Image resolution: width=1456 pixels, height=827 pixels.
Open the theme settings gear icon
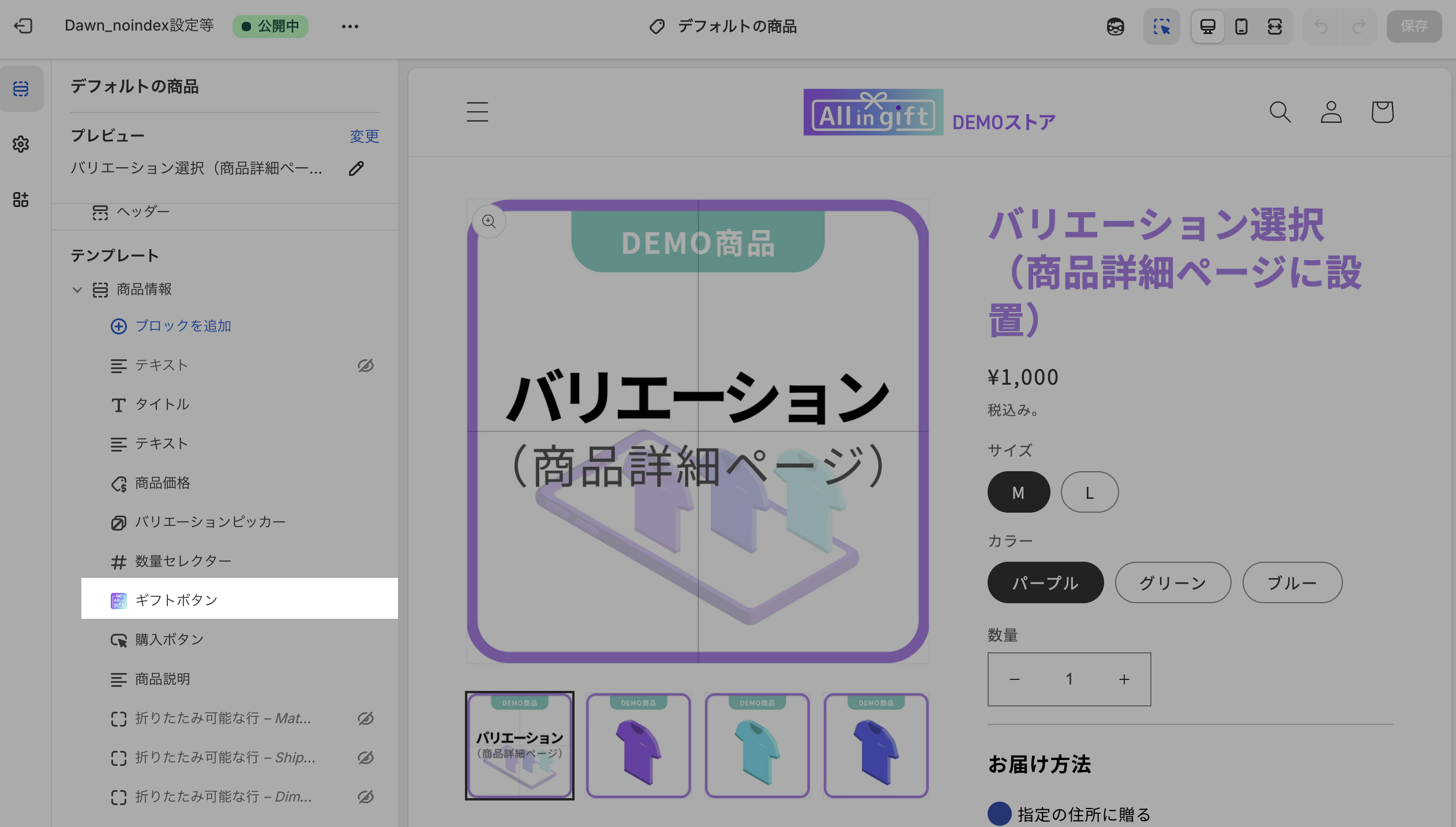tap(21, 144)
